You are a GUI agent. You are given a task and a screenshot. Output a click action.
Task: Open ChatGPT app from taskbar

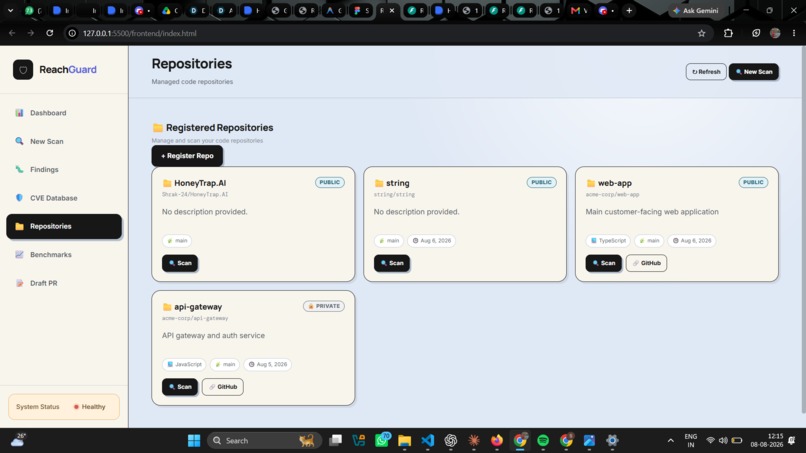coord(451,441)
